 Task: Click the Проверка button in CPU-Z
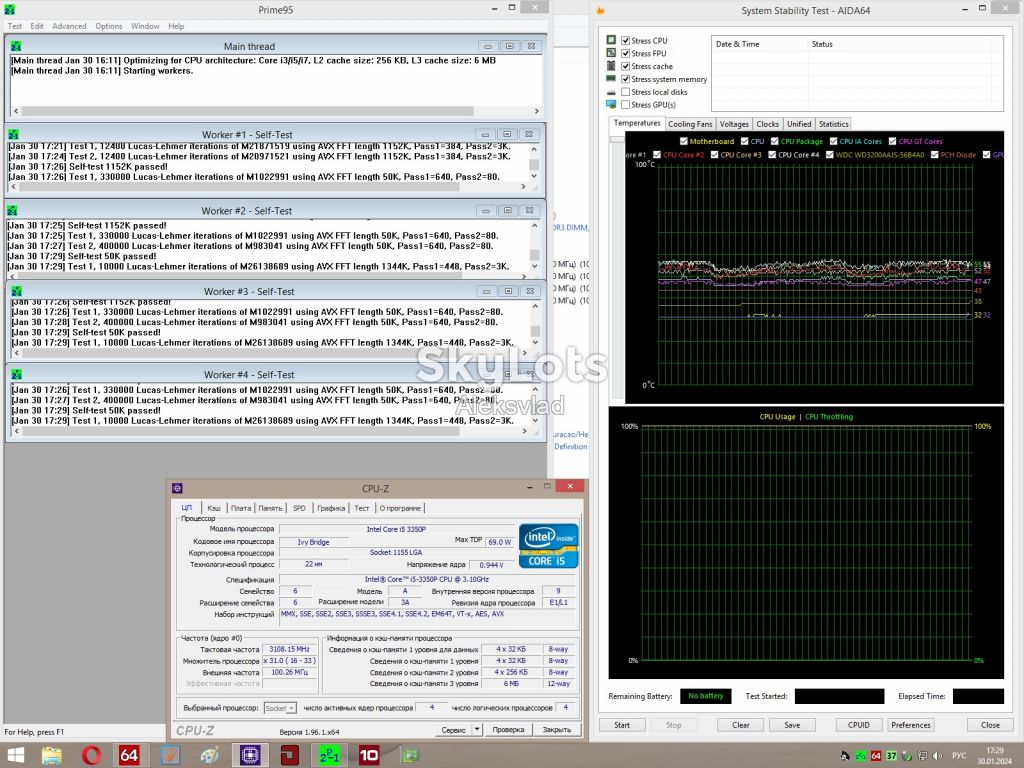click(x=508, y=729)
